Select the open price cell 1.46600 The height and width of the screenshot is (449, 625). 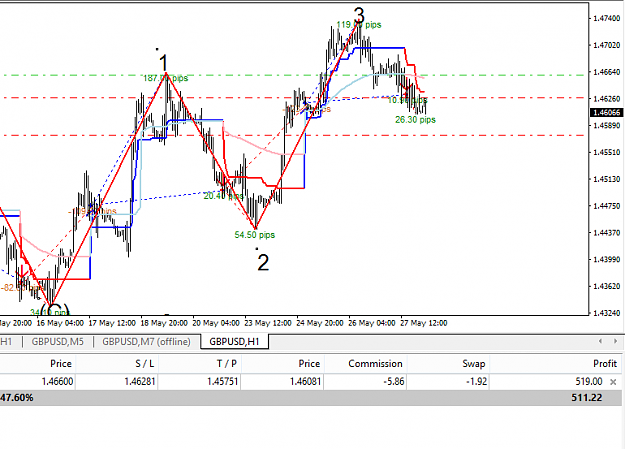point(57,382)
